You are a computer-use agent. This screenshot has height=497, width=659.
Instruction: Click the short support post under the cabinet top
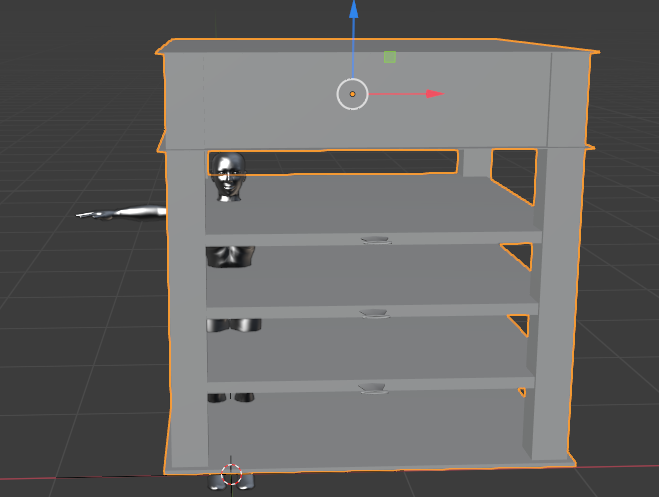coord(476,162)
